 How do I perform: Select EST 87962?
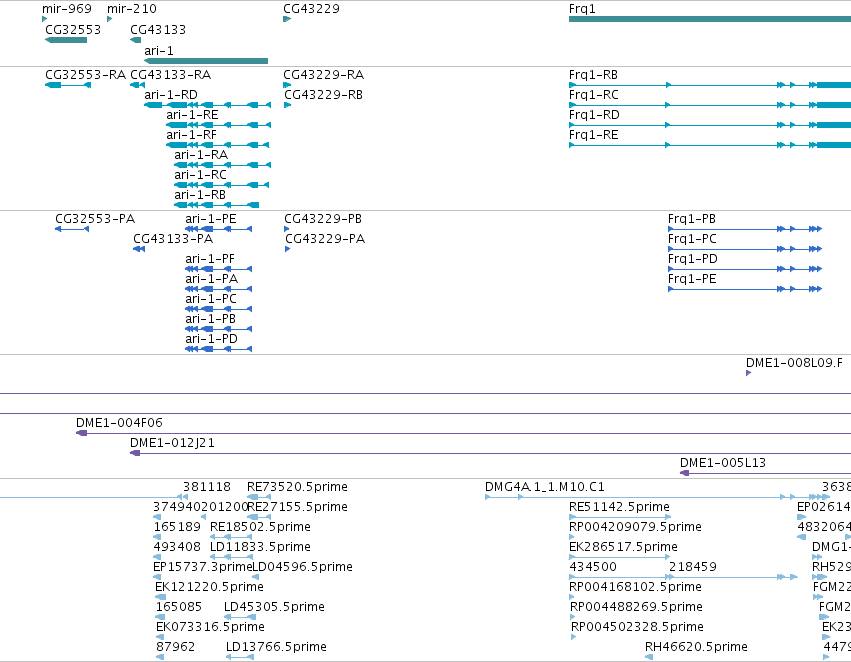(160, 657)
